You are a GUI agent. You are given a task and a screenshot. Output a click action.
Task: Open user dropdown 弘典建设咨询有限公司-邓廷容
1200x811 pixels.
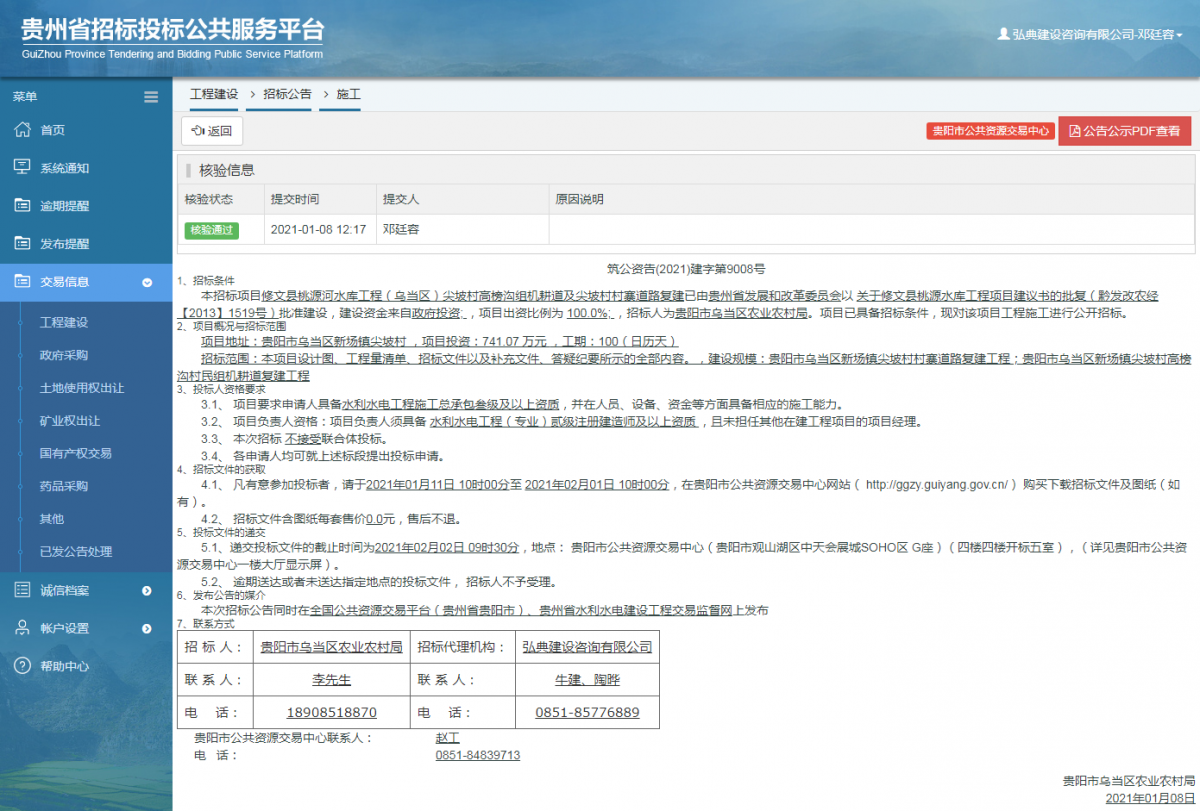(x=1091, y=34)
